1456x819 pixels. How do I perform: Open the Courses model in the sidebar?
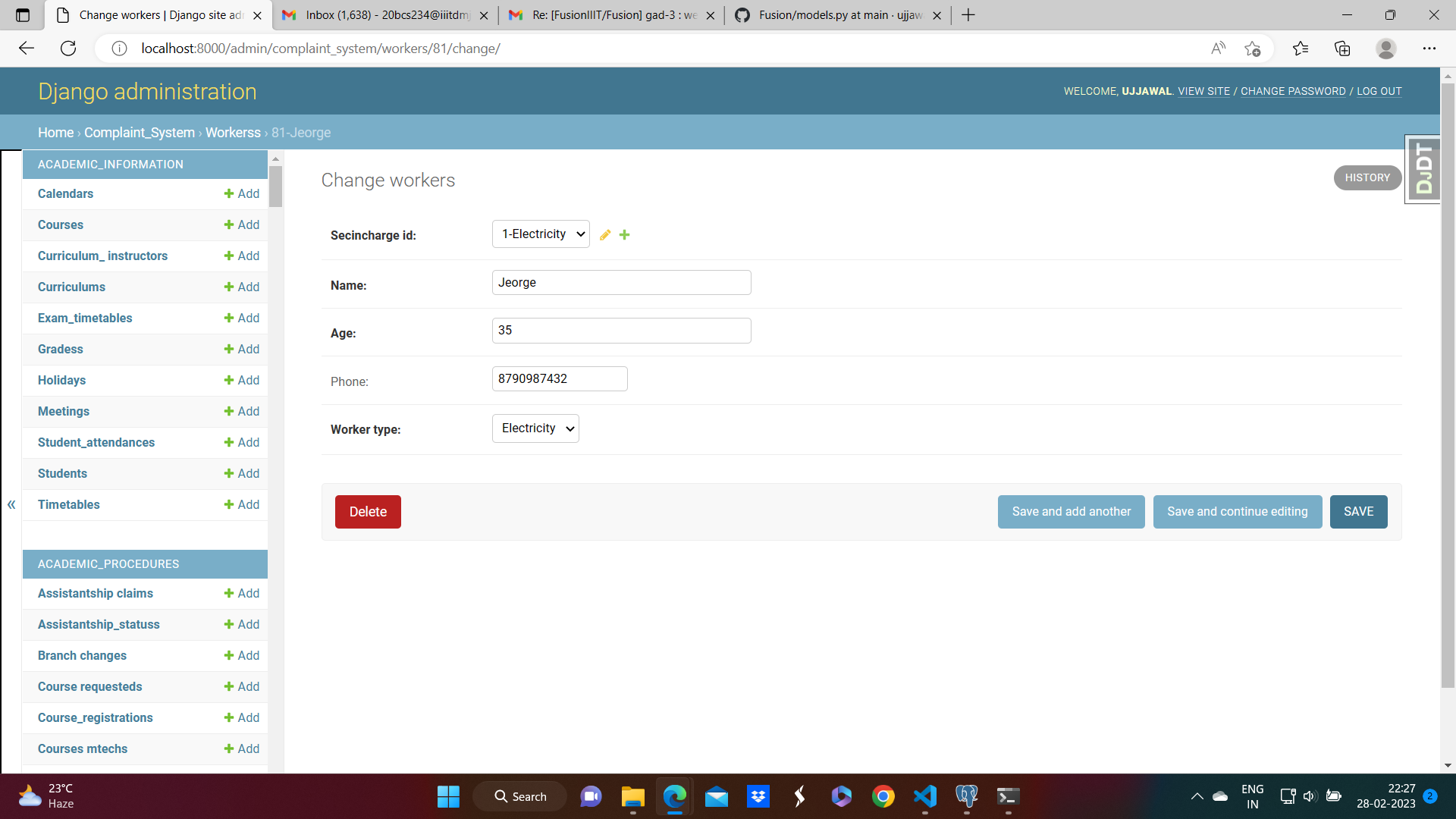pos(61,224)
